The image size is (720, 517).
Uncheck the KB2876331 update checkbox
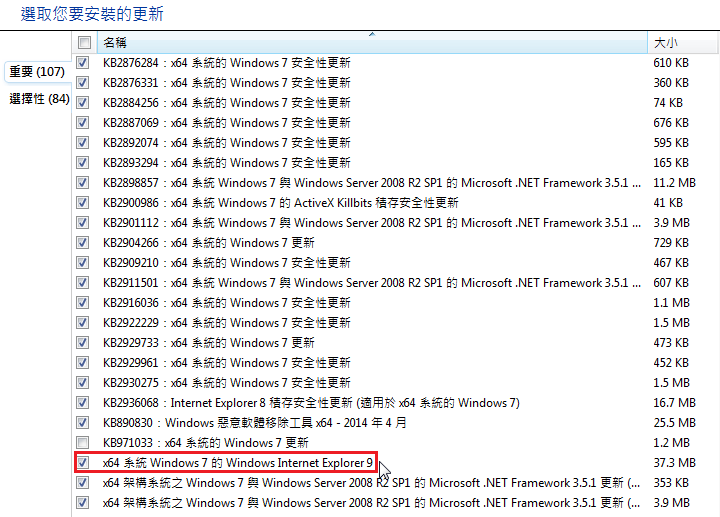click(83, 83)
